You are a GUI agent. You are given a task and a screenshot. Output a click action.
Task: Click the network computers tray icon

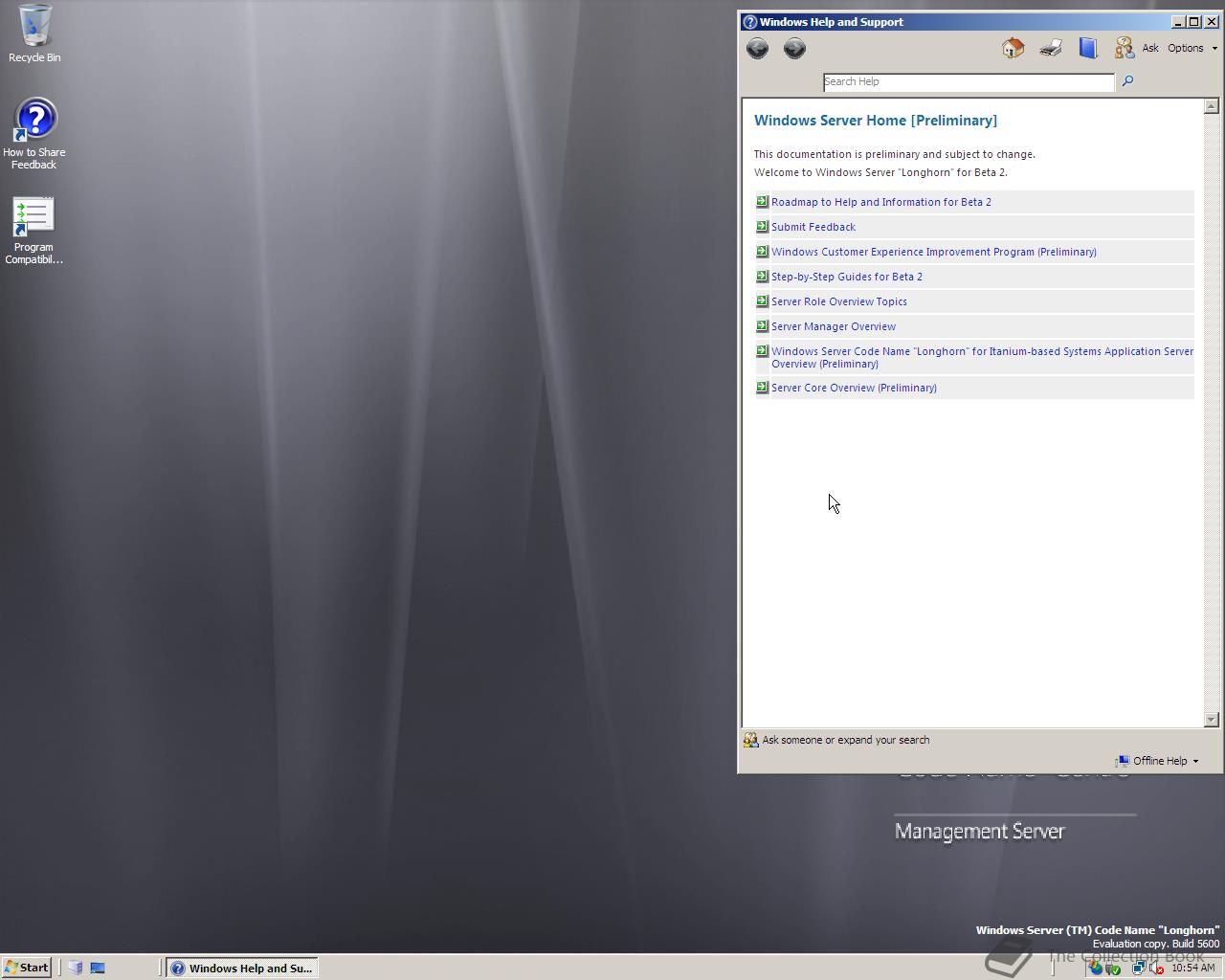pyautogui.click(x=1139, y=968)
